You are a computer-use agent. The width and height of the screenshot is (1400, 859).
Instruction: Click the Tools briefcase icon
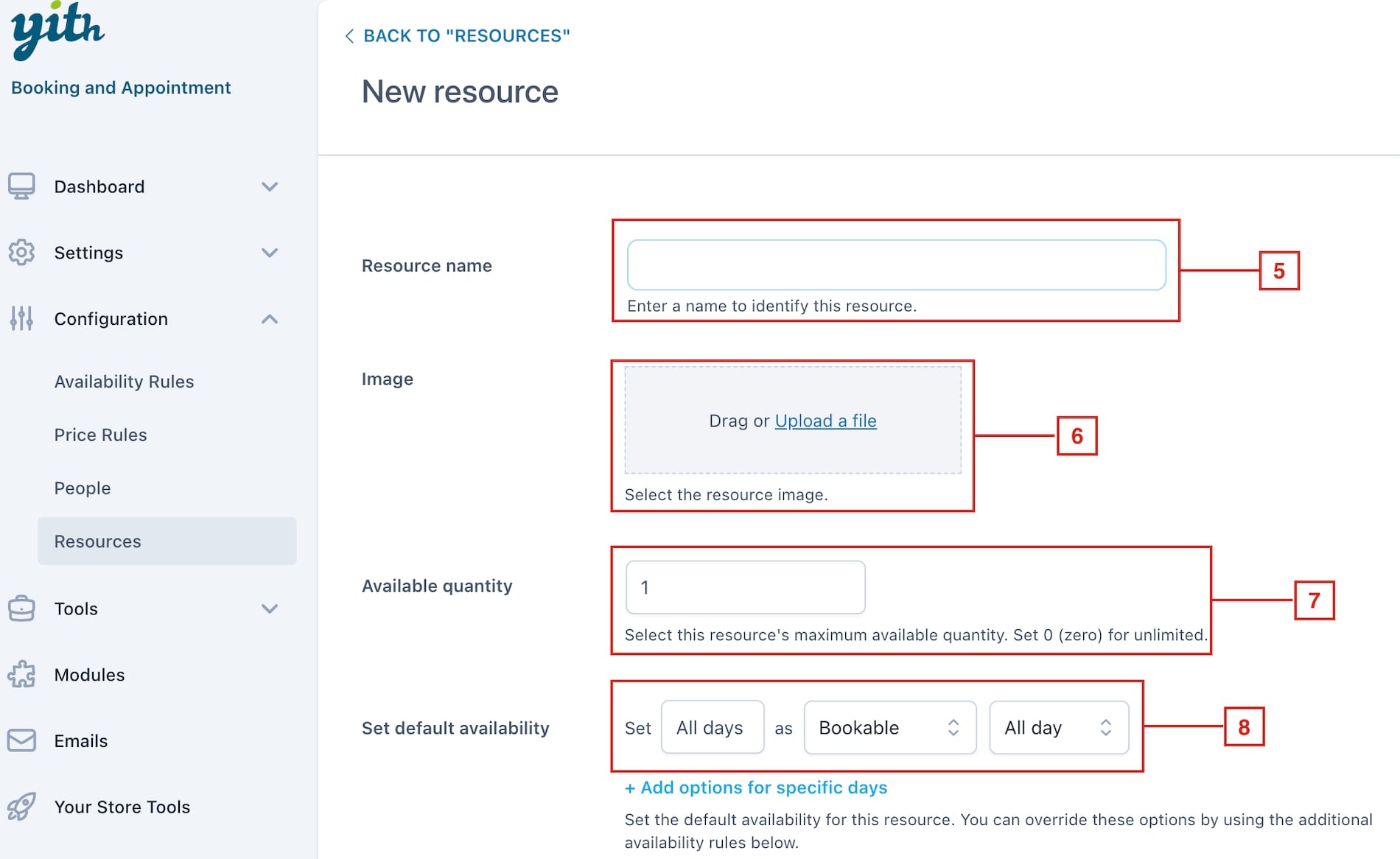pyautogui.click(x=21, y=609)
